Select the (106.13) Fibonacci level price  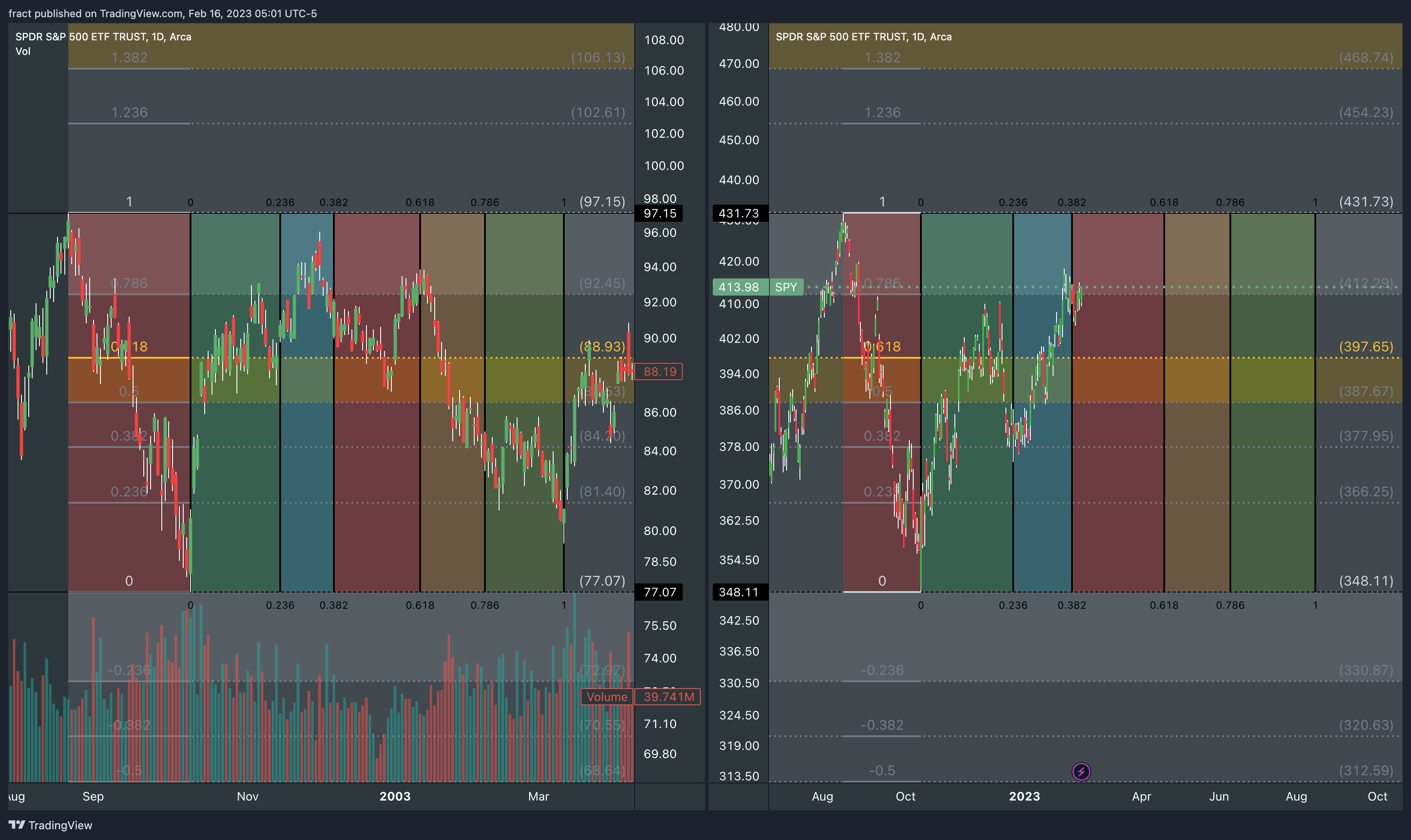[598, 57]
